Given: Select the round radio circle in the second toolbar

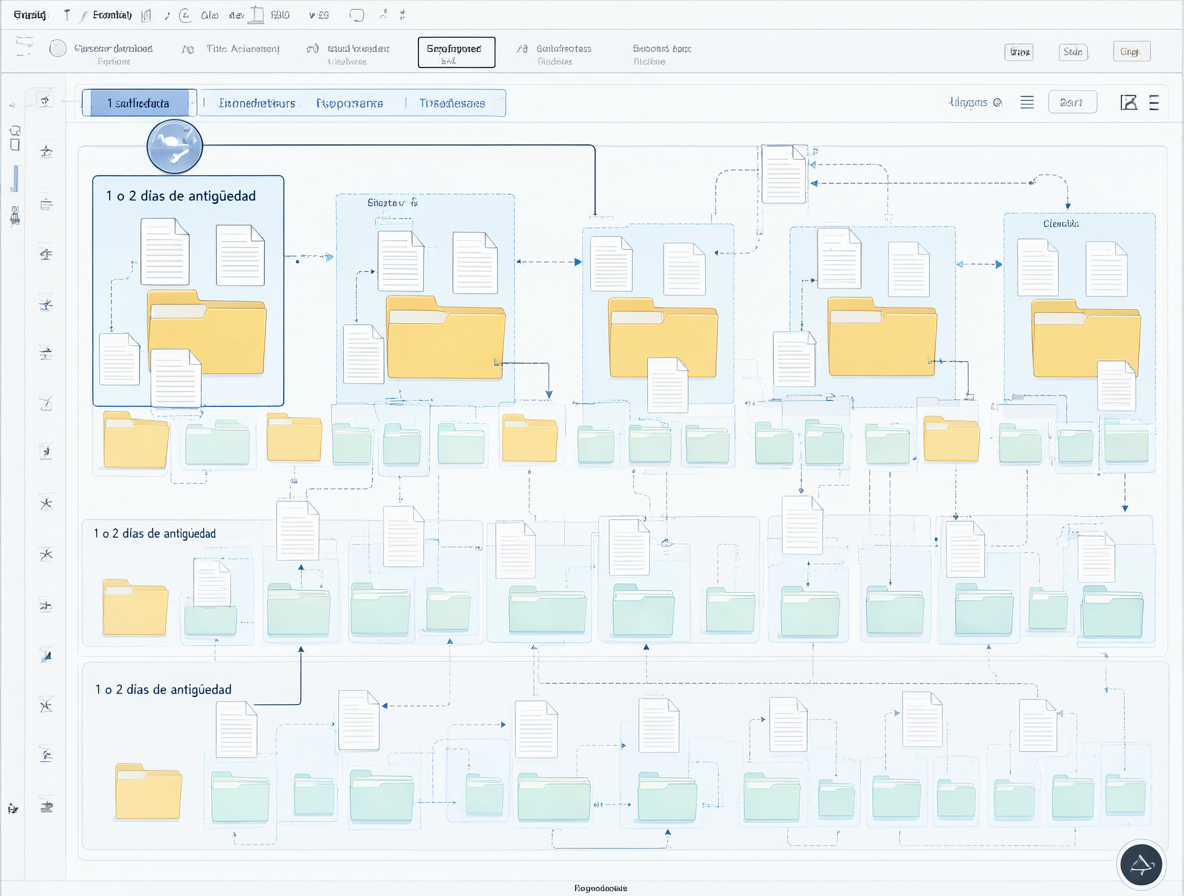Looking at the screenshot, I should click(x=57, y=48).
